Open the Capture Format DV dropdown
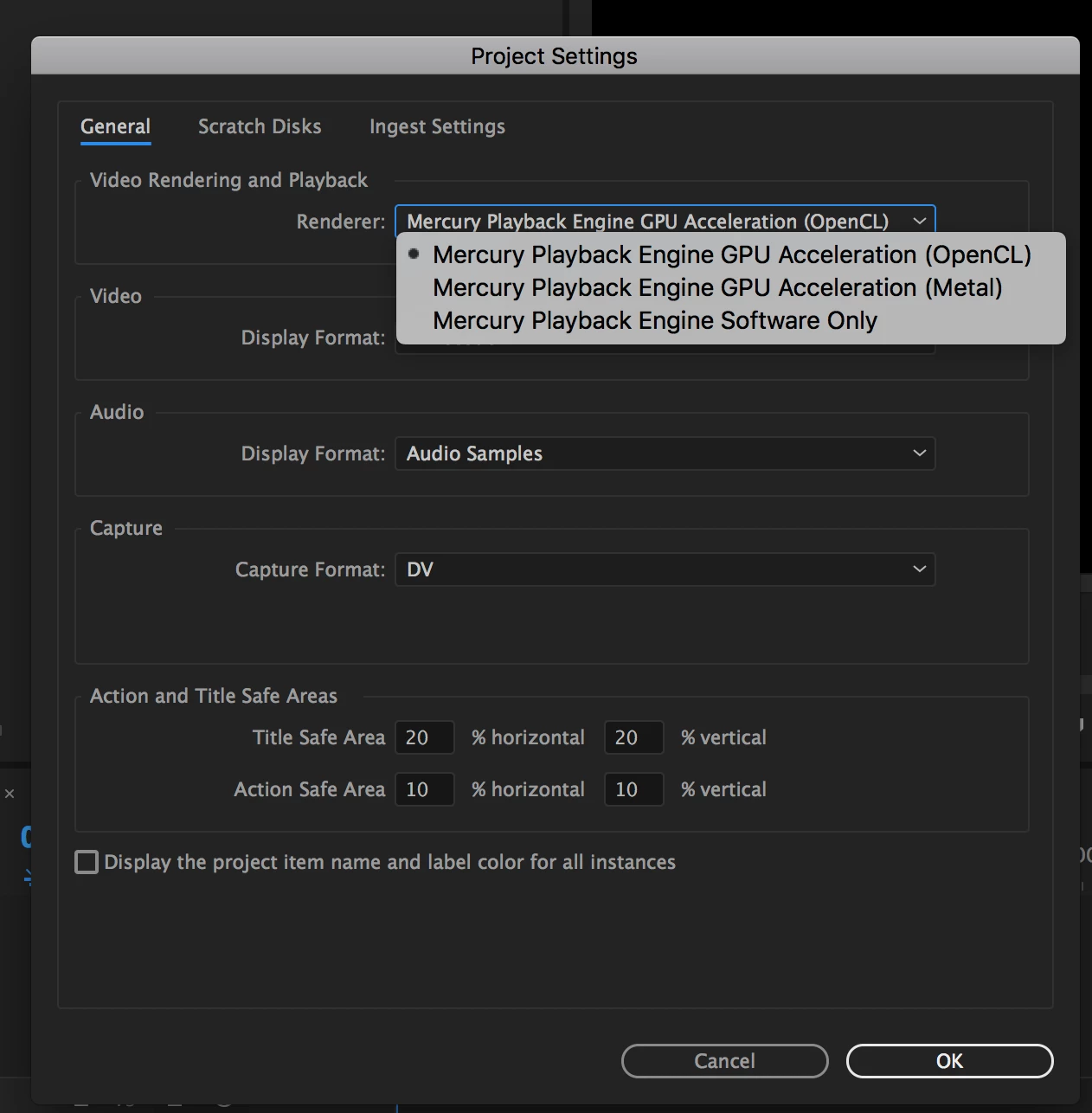The height and width of the screenshot is (1113, 1092). (x=665, y=569)
